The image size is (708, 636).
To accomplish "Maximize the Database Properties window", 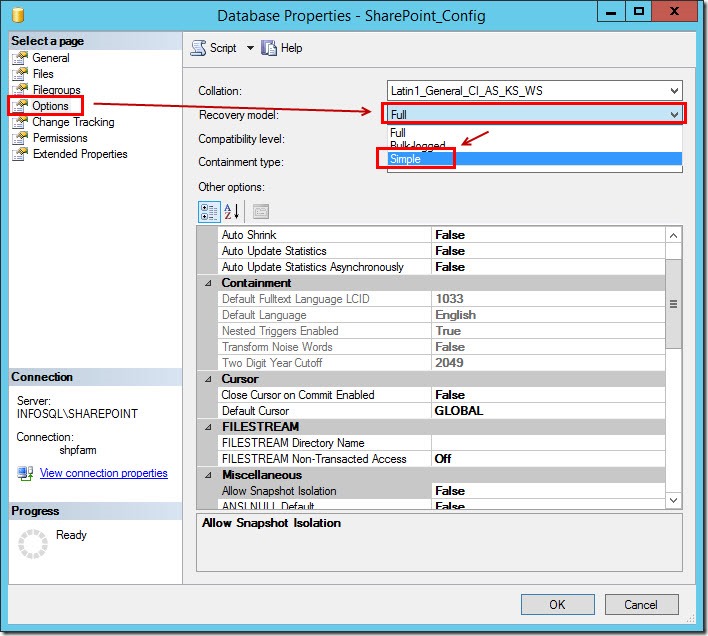I will 638,11.
